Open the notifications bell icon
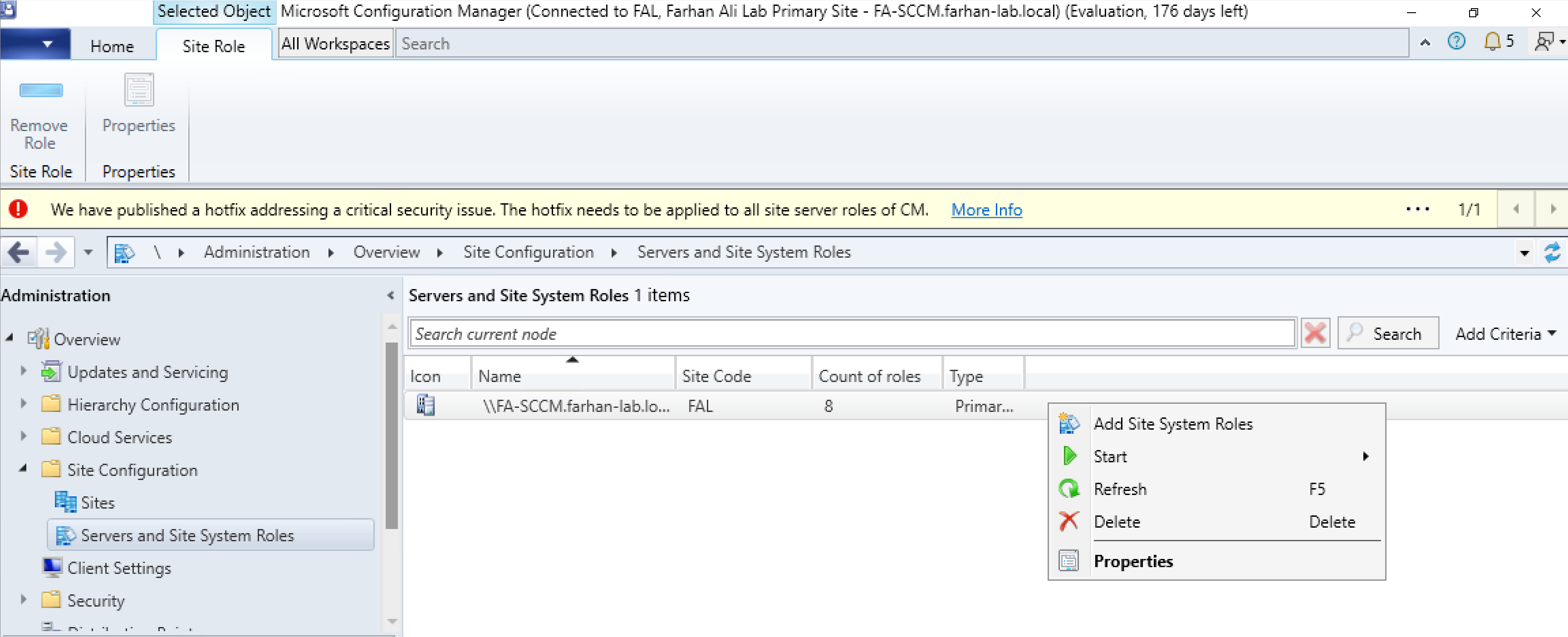The height and width of the screenshot is (637, 1568). [x=1492, y=41]
